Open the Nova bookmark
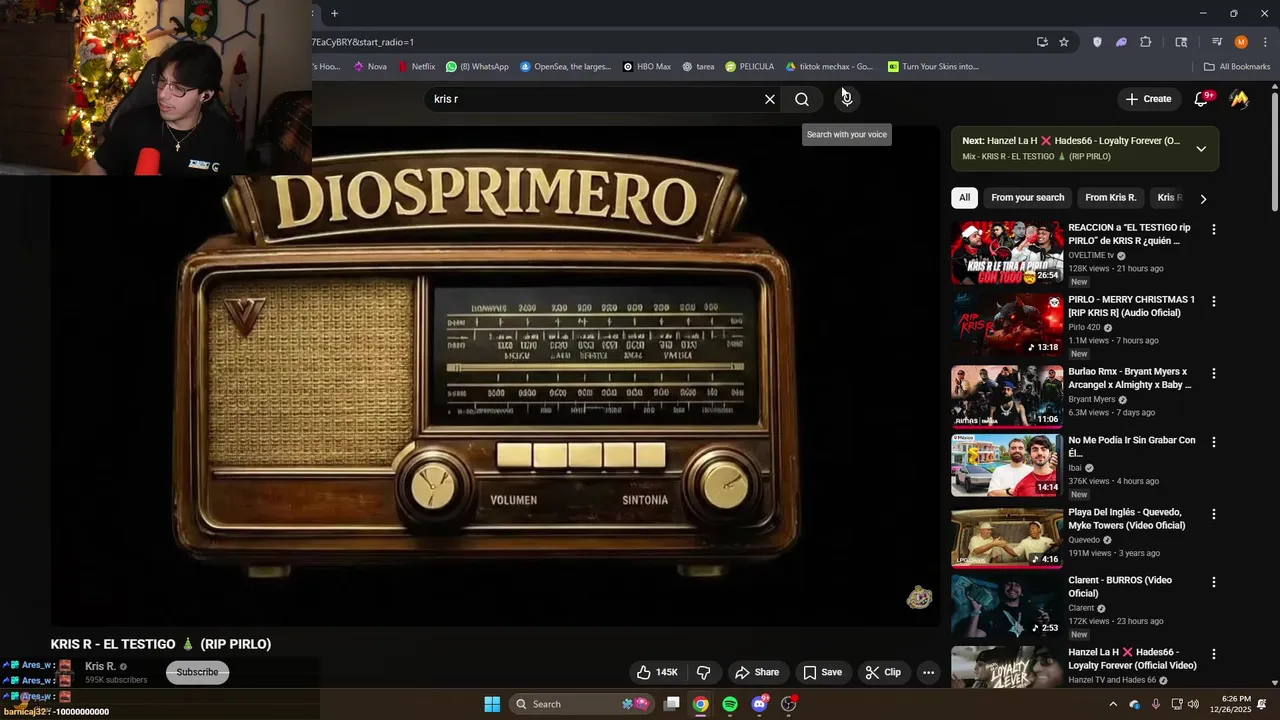The width and height of the screenshot is (1280, 720). click(x=369, y=67)
